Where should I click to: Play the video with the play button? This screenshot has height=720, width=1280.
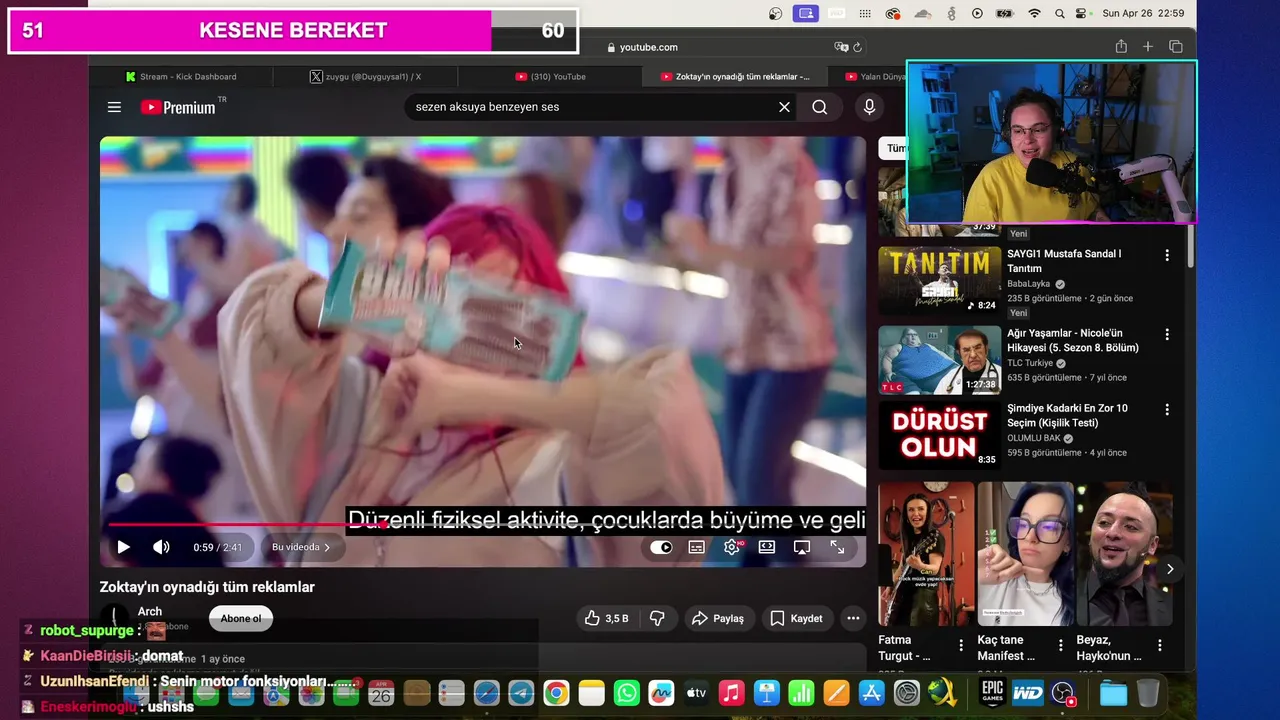[123, 547]
